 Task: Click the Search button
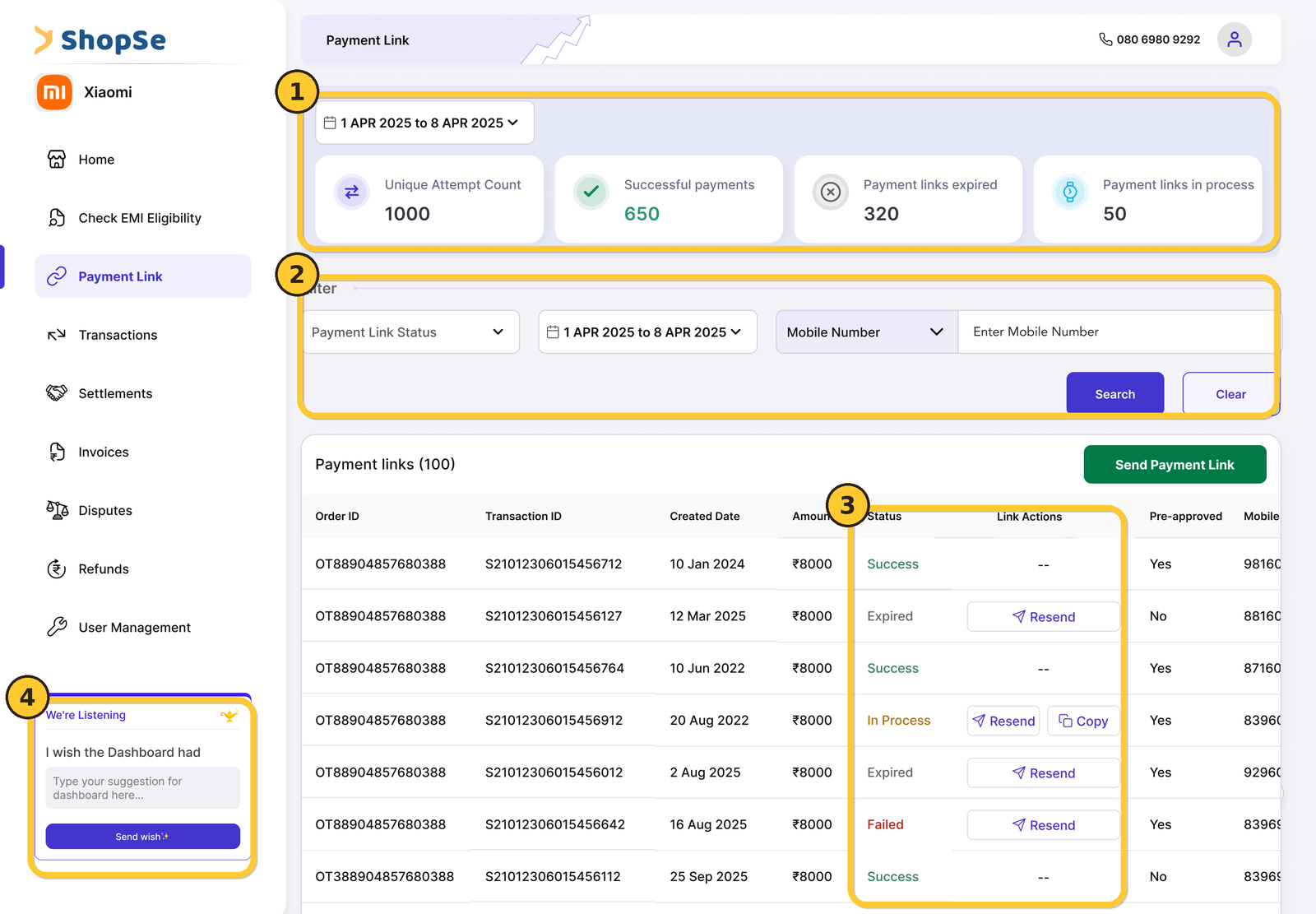coord(1115,393)
